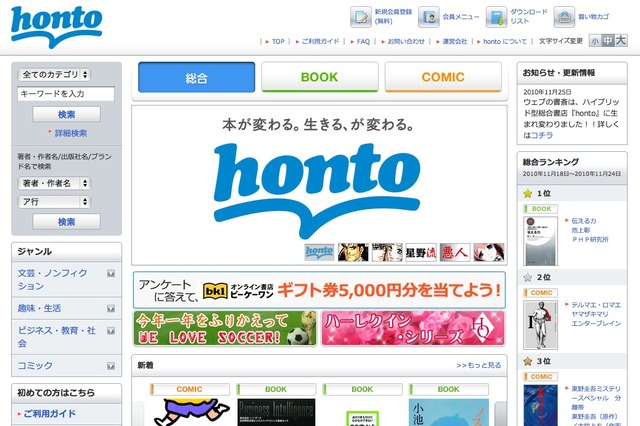Click the honto logo in the header
This screenshot has height=426, width=640.
click(56, 26)
